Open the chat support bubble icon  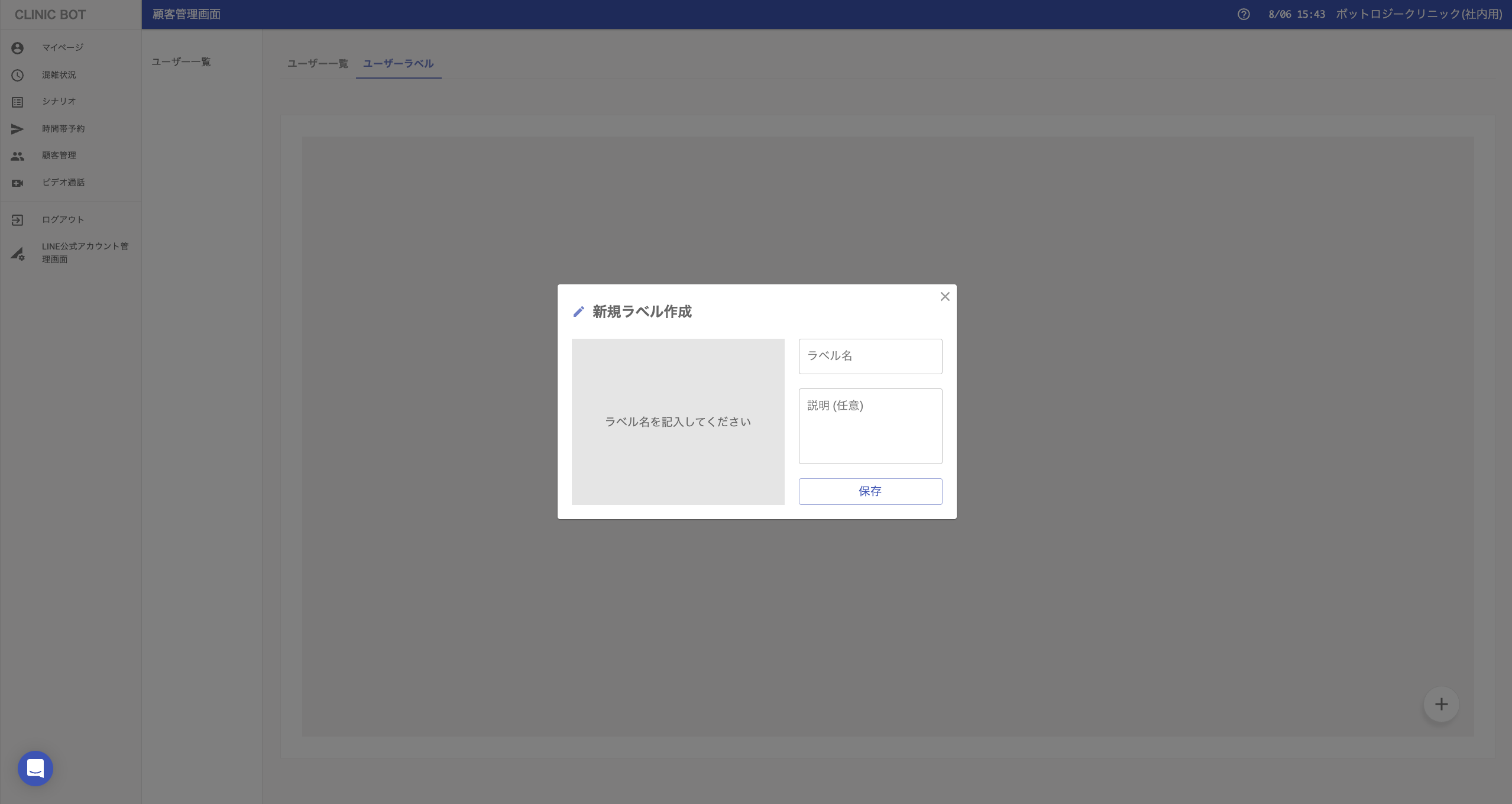[x=35, y=768]
